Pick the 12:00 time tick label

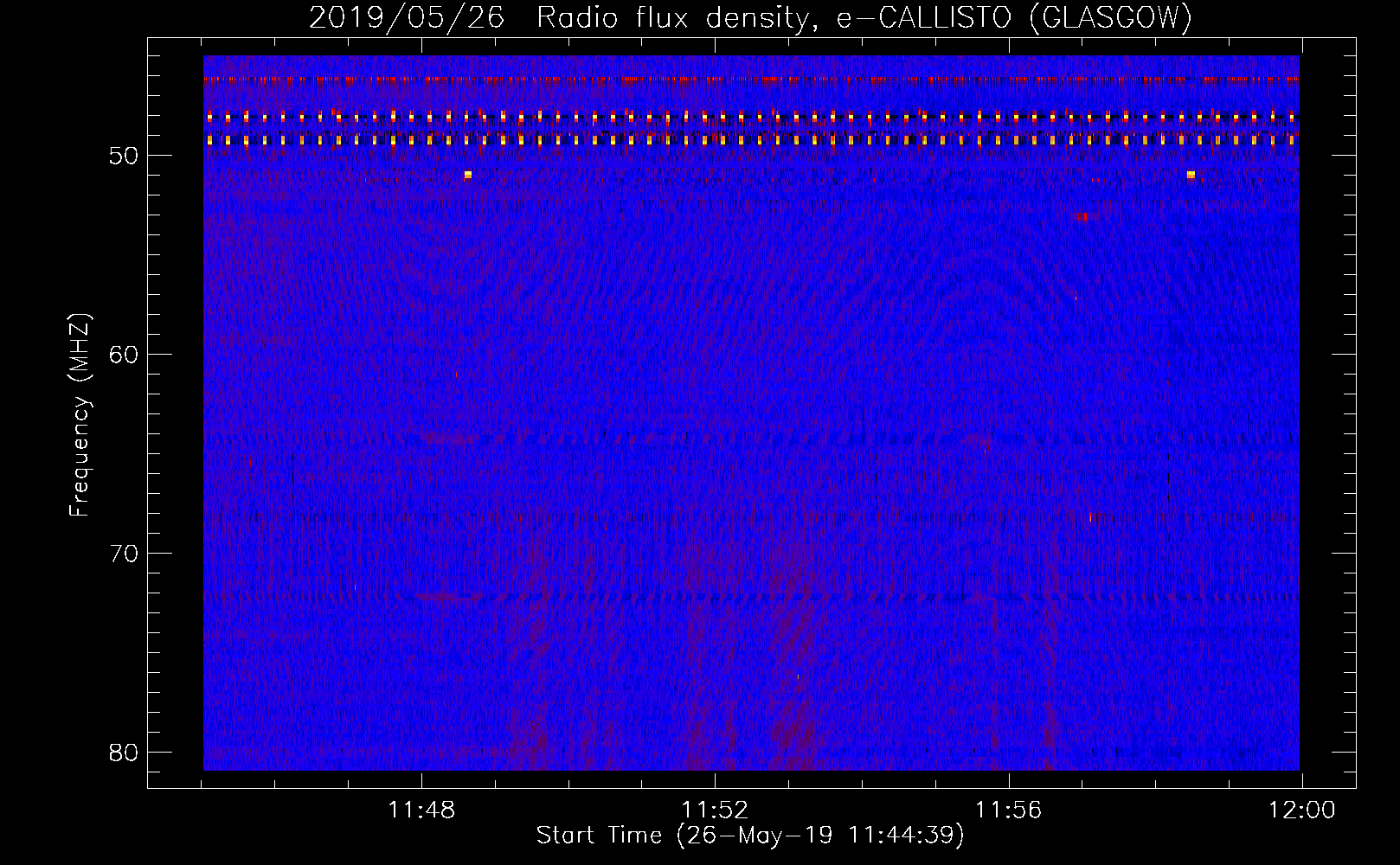[1302, 811]
